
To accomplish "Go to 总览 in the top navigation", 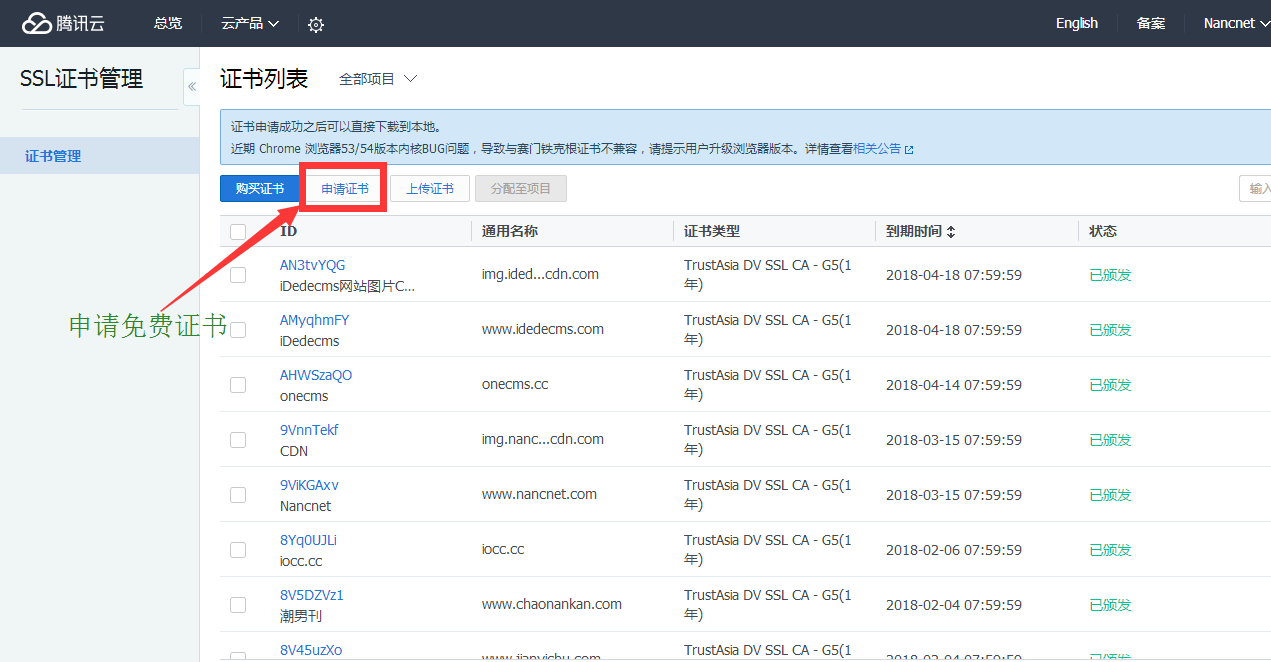I will pos(168,23).
